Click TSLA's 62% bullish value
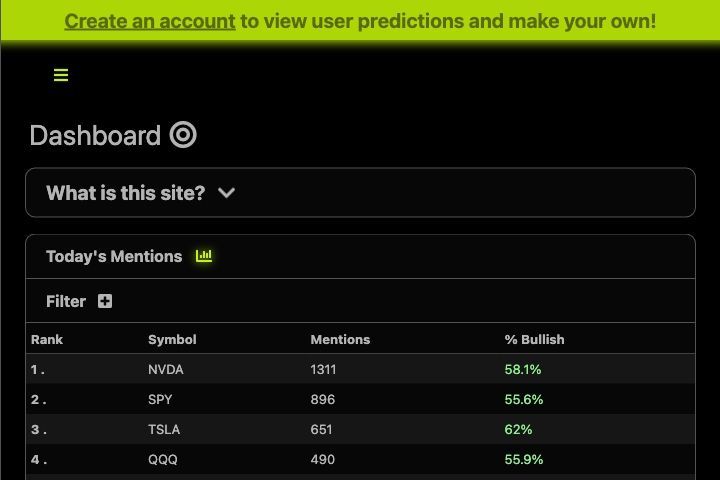720x480 pixels. (x=518, y=429)
